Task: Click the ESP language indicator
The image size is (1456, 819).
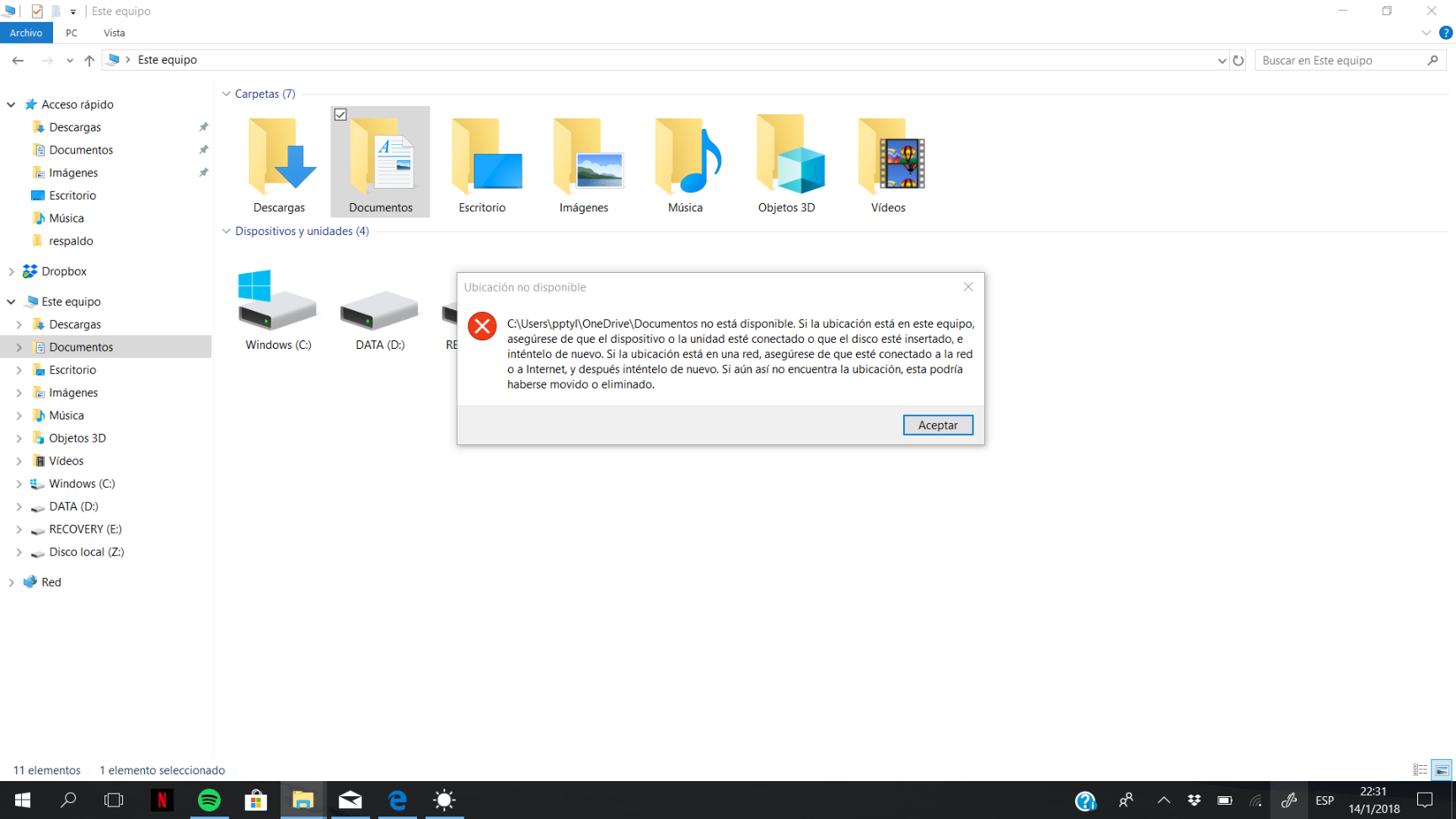Action: tap(1325, 800)
